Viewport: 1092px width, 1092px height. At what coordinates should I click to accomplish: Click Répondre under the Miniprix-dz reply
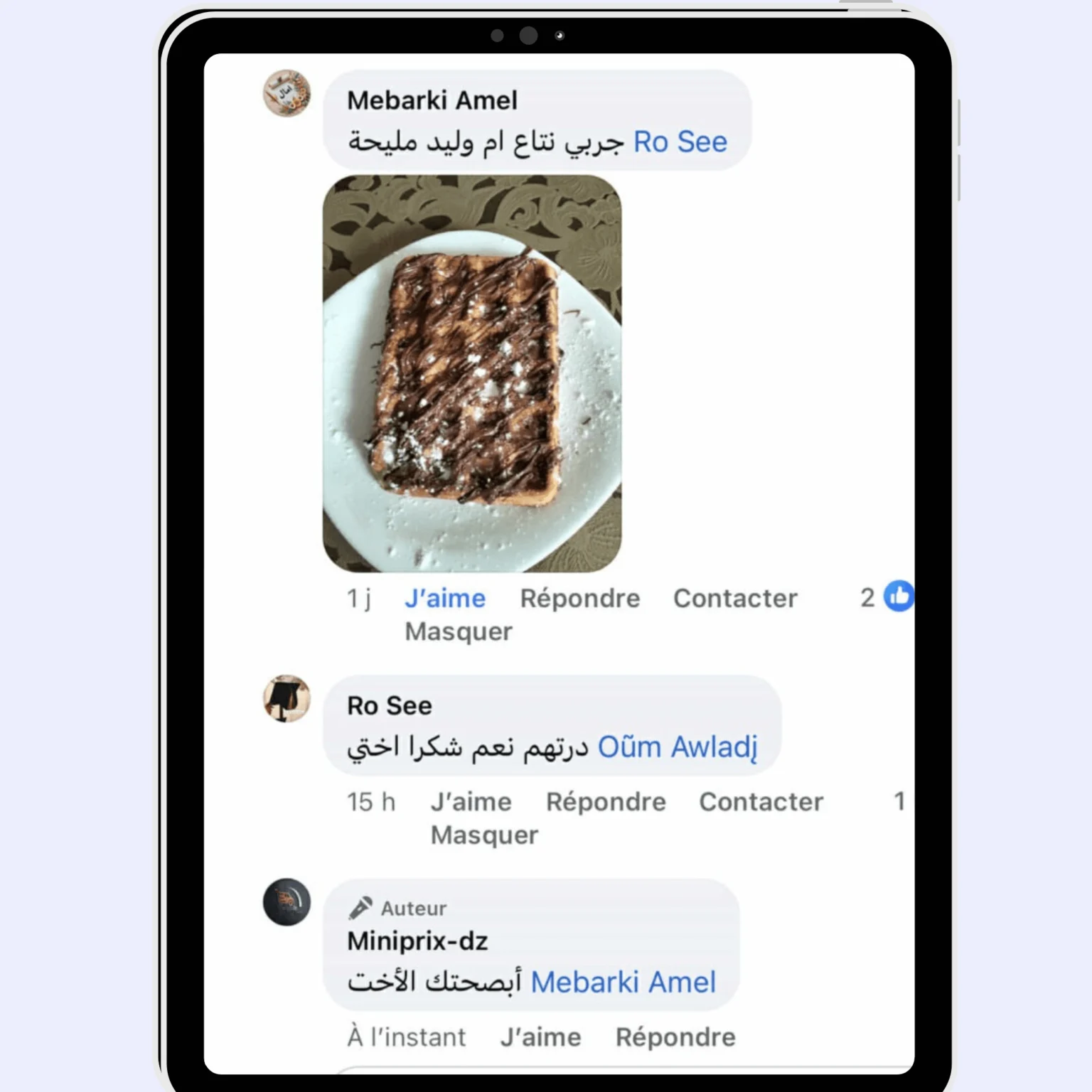click(675, 1037)
